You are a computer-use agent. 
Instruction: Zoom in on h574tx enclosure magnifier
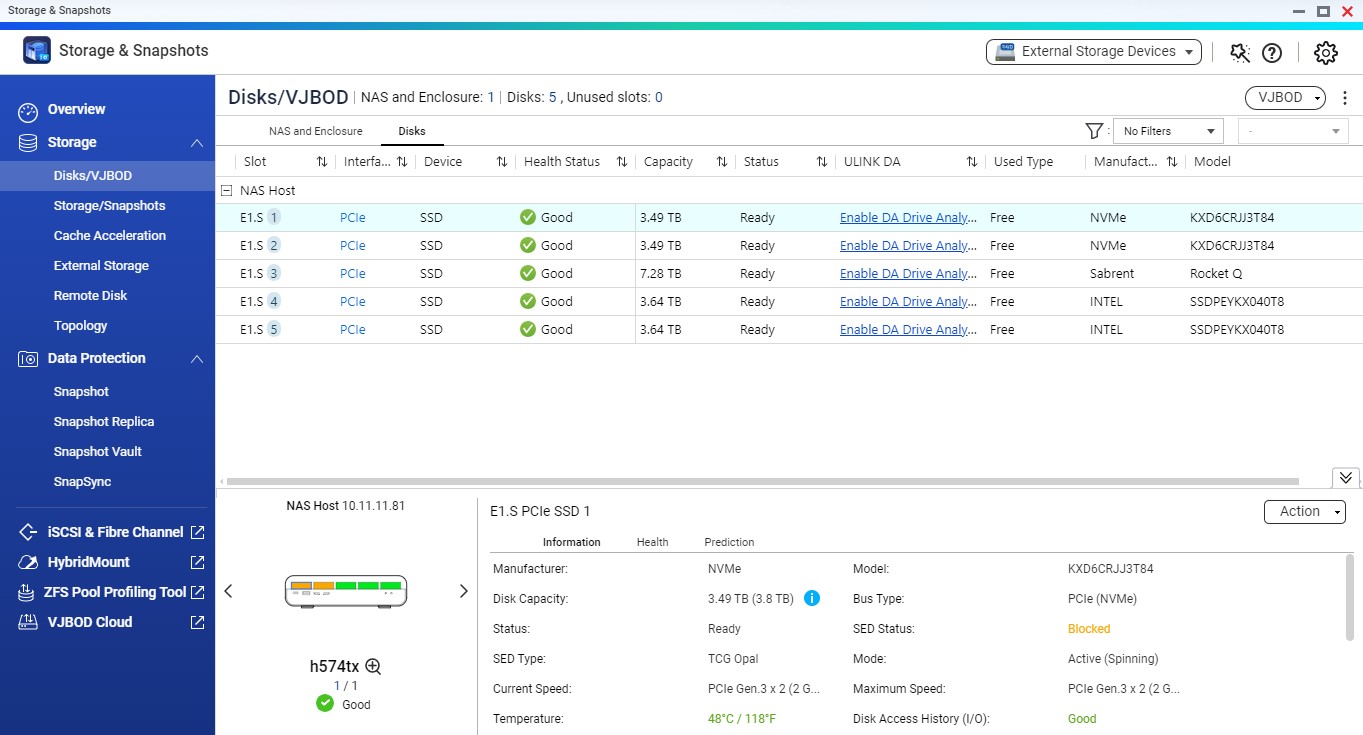(373, 666)
